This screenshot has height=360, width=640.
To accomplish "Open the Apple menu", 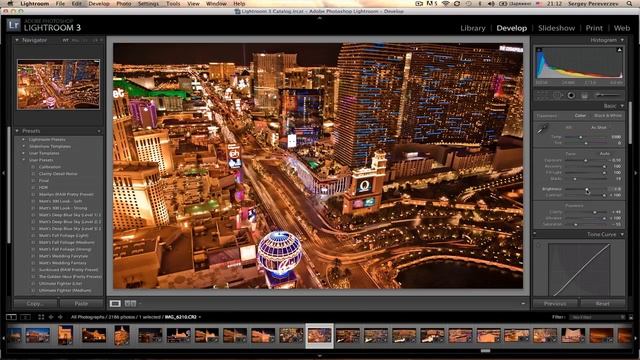I will [x=10, y=4].
